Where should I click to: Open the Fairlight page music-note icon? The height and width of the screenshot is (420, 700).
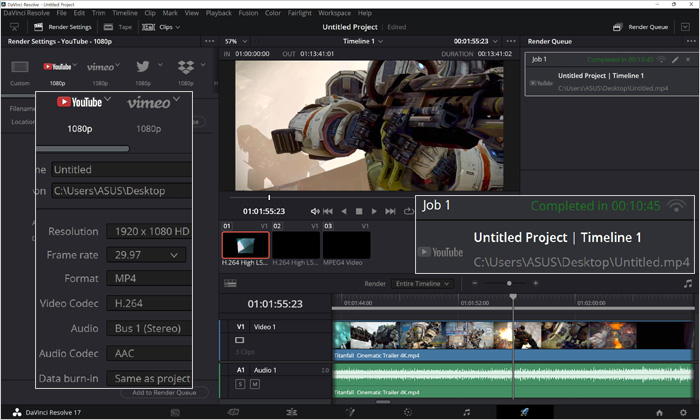point(467,412)
